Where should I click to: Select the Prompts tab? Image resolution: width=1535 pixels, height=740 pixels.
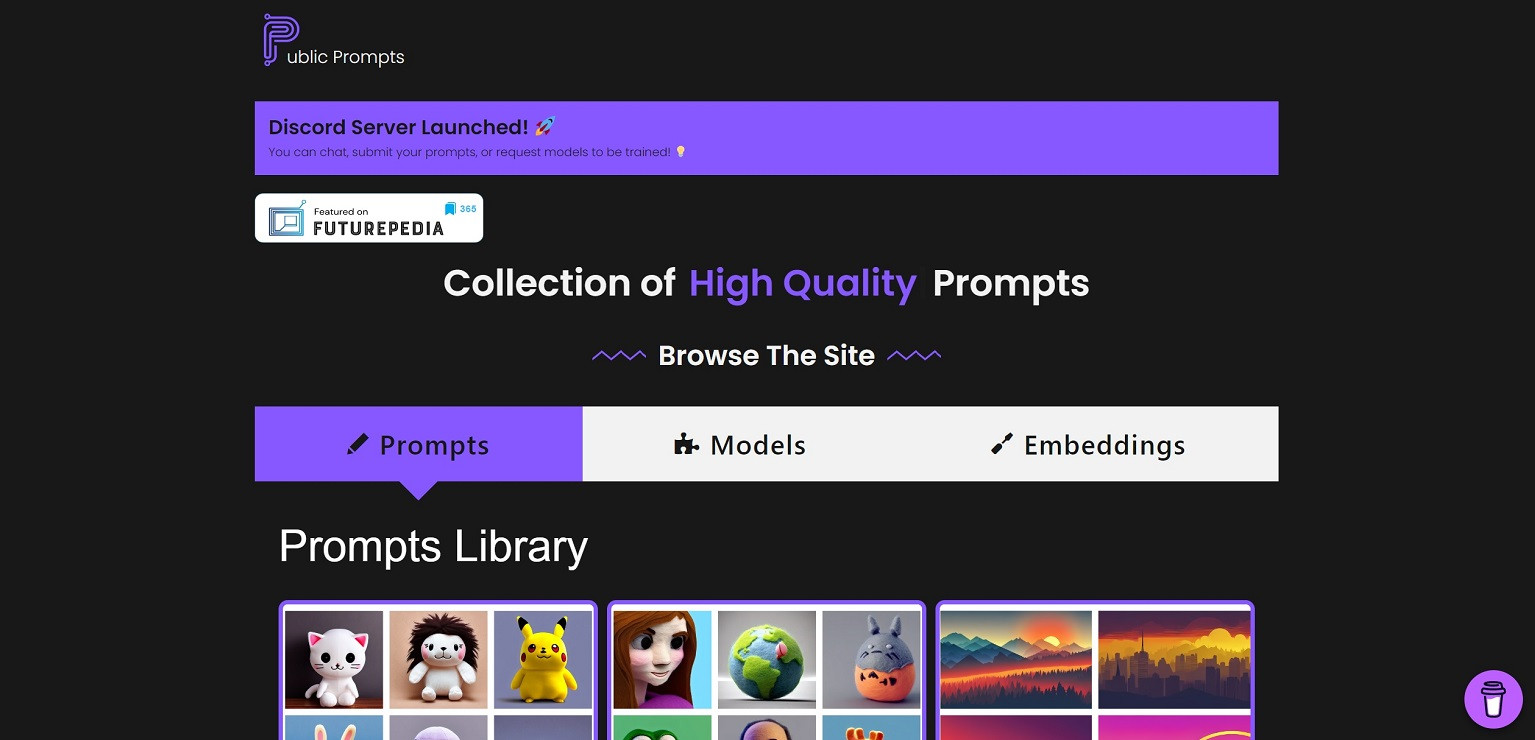pyautogui.click(x=419, y=444)
